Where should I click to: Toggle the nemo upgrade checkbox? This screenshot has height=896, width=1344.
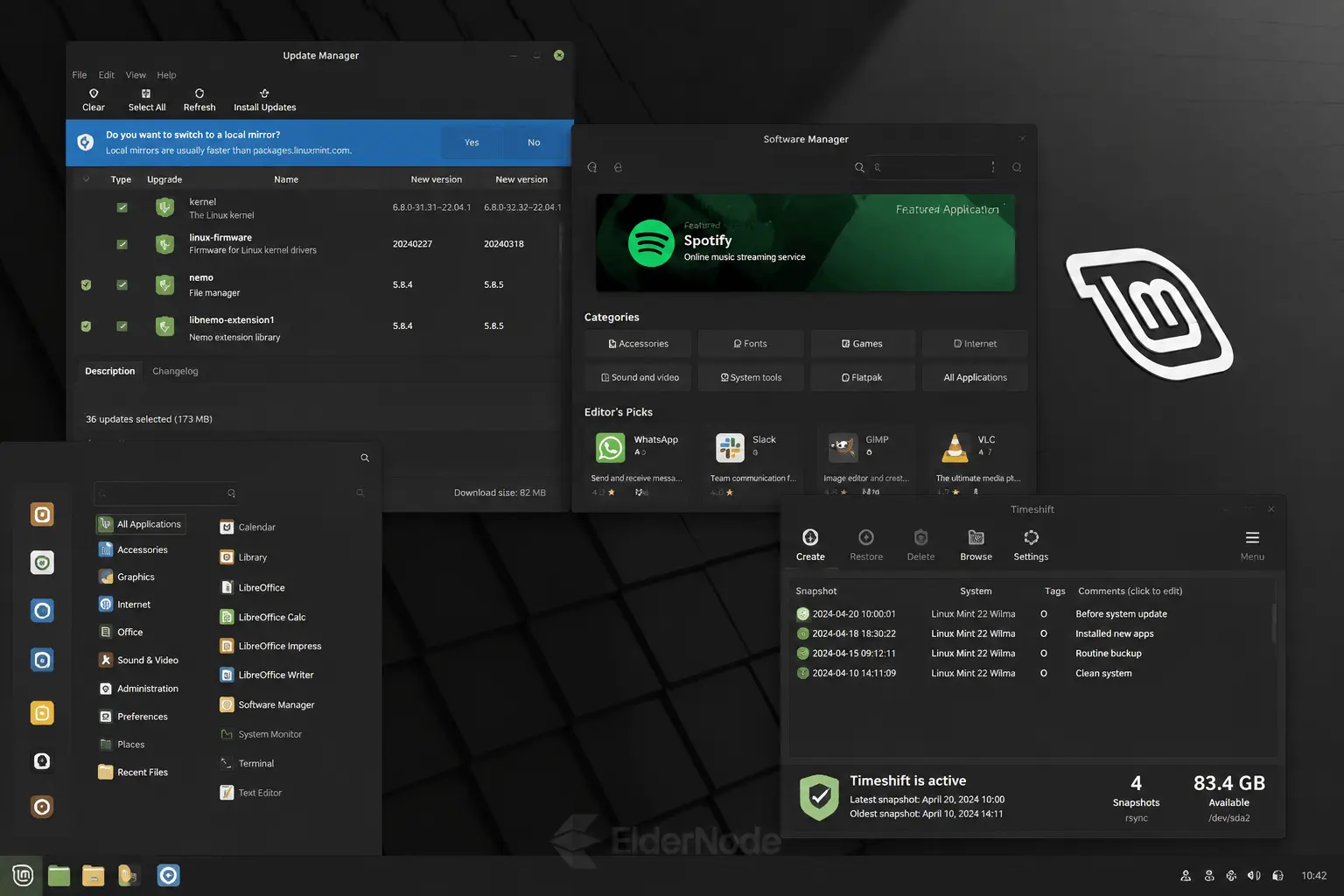122,284
